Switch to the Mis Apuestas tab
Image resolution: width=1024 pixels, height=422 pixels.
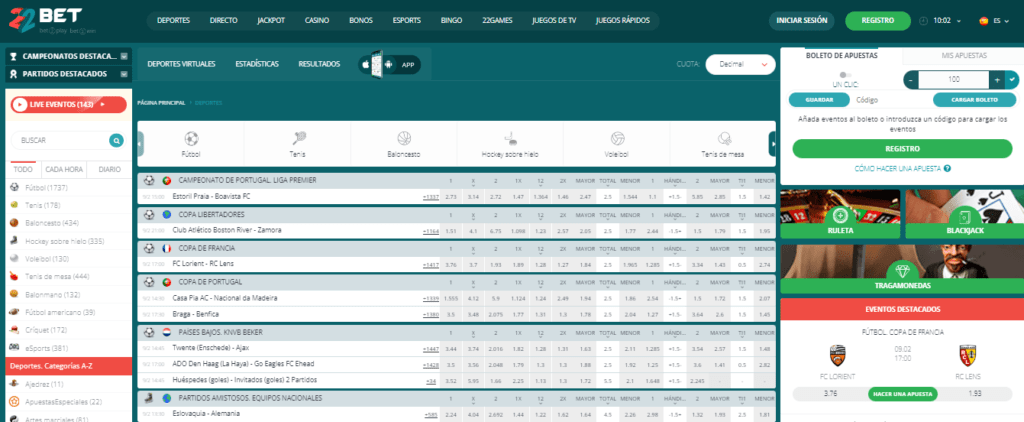(962, 53)
